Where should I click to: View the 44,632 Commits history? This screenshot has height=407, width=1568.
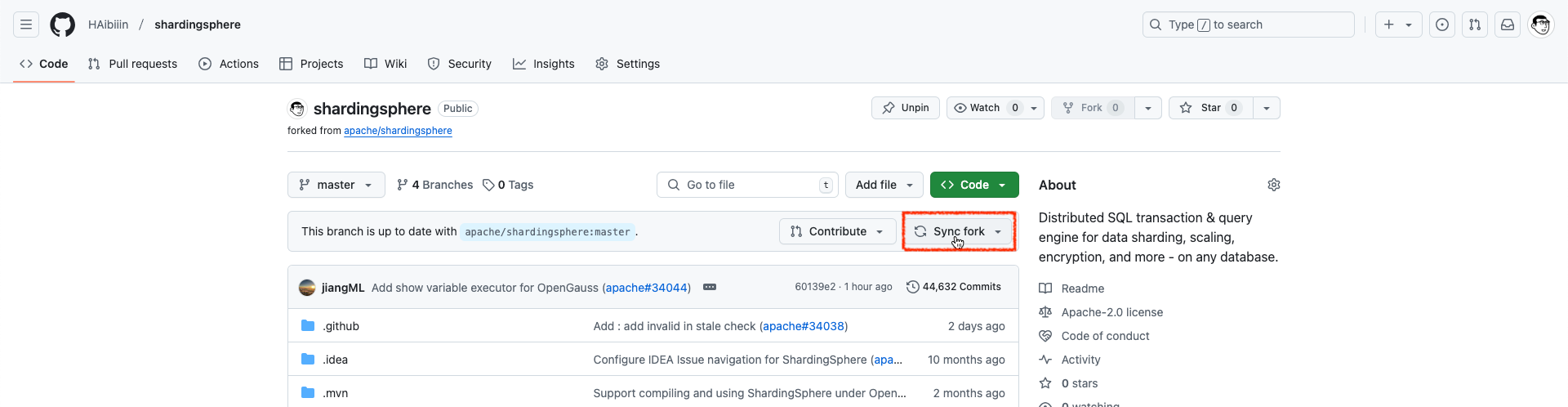pos(954,287)
